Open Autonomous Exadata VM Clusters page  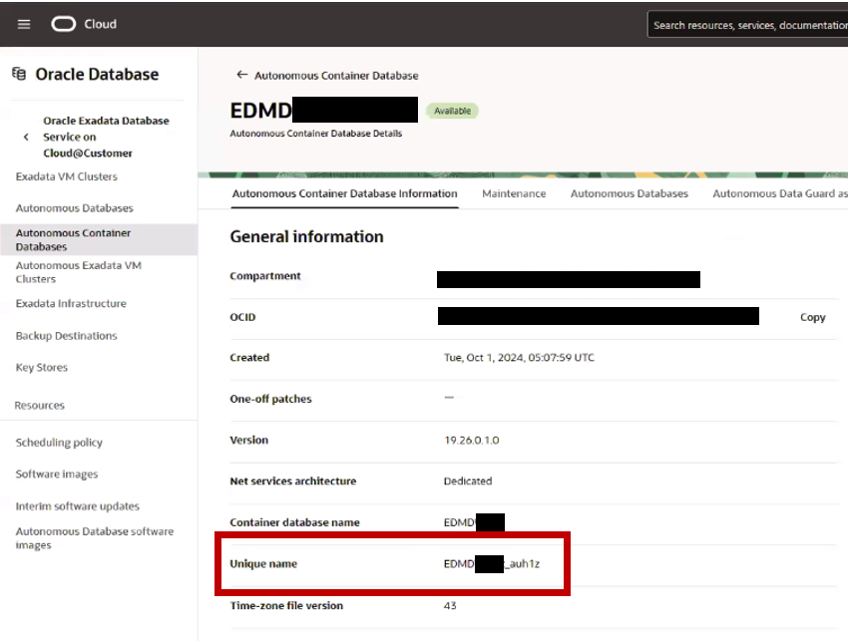click(x=78, y=272)
